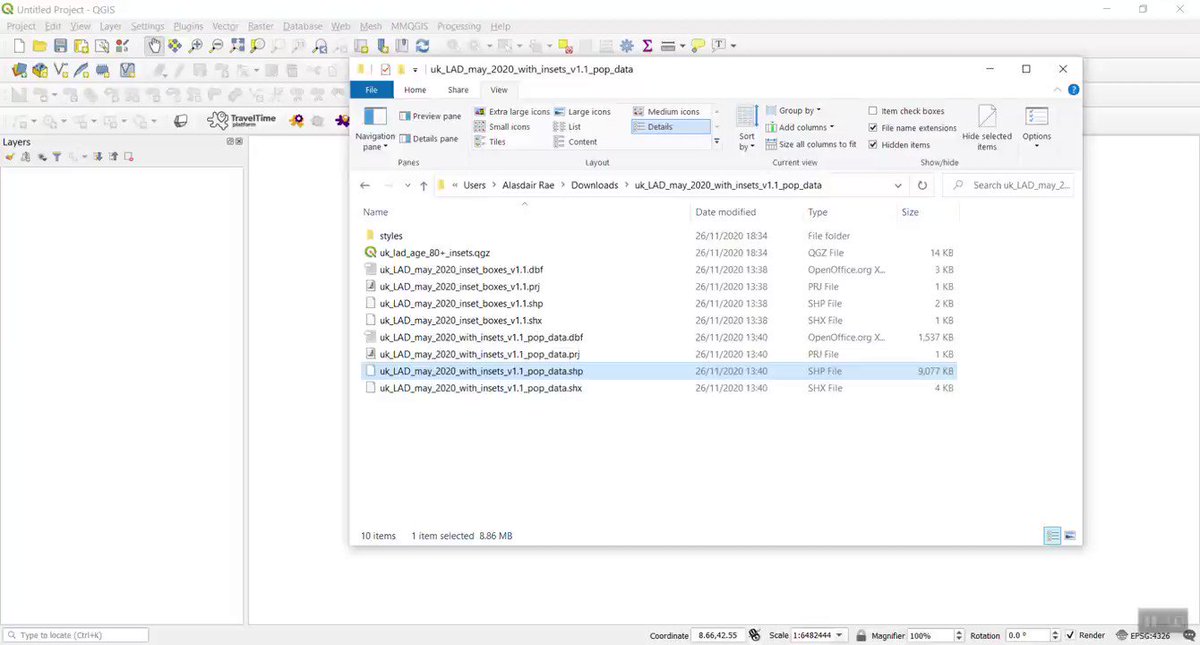Go up one folder level arrow

click(424, 186)
